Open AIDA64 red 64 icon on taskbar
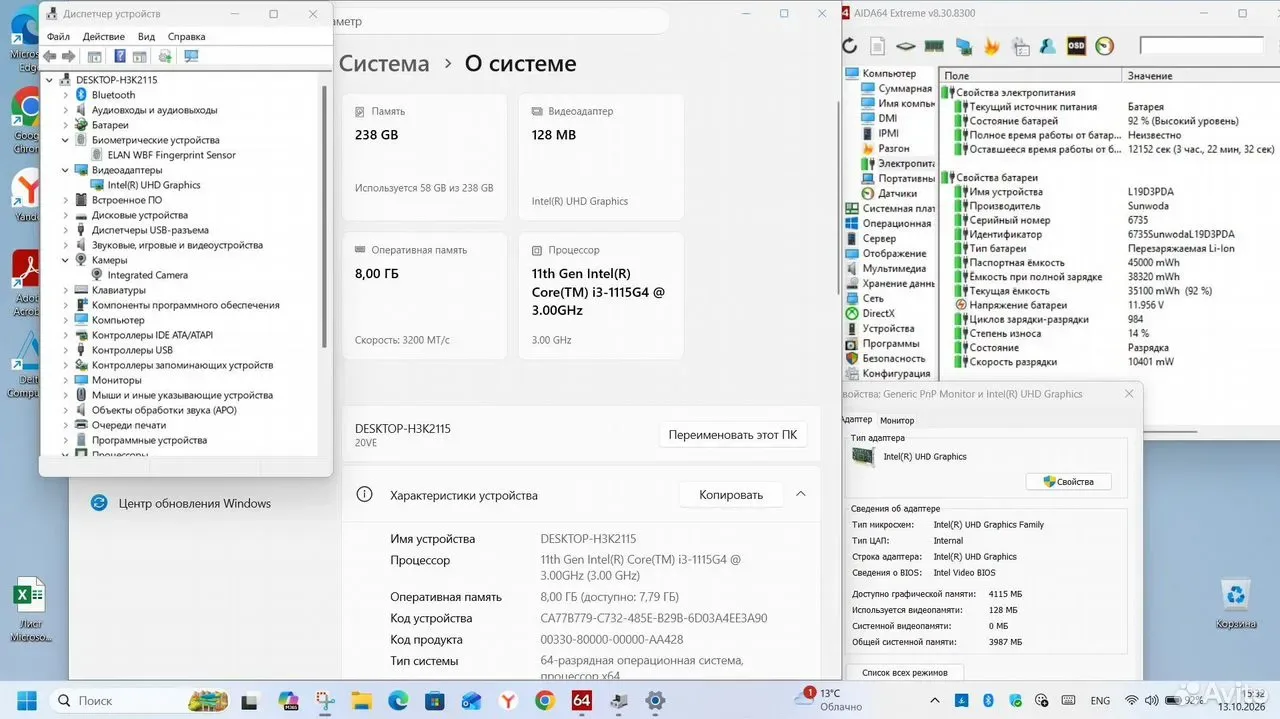1280x719 pixels. tap(581, 701)
